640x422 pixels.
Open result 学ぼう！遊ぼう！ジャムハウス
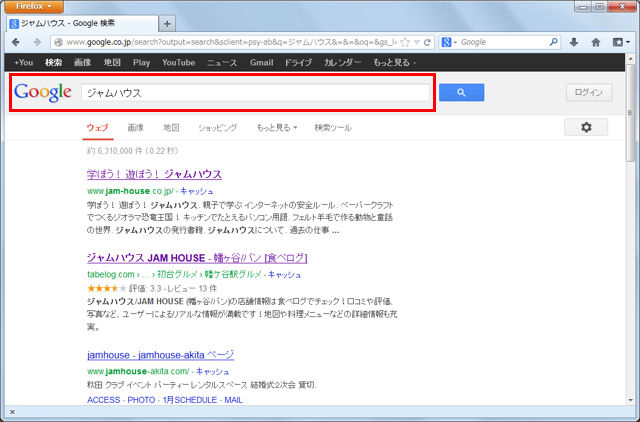(154, 174)
